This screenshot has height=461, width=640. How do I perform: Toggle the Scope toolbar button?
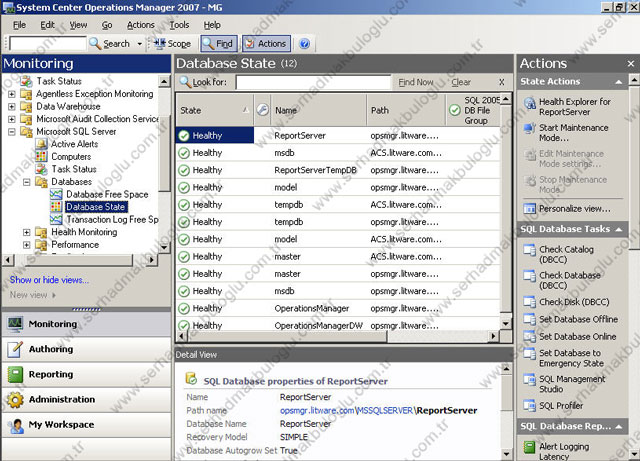click(x=172, y=44)
